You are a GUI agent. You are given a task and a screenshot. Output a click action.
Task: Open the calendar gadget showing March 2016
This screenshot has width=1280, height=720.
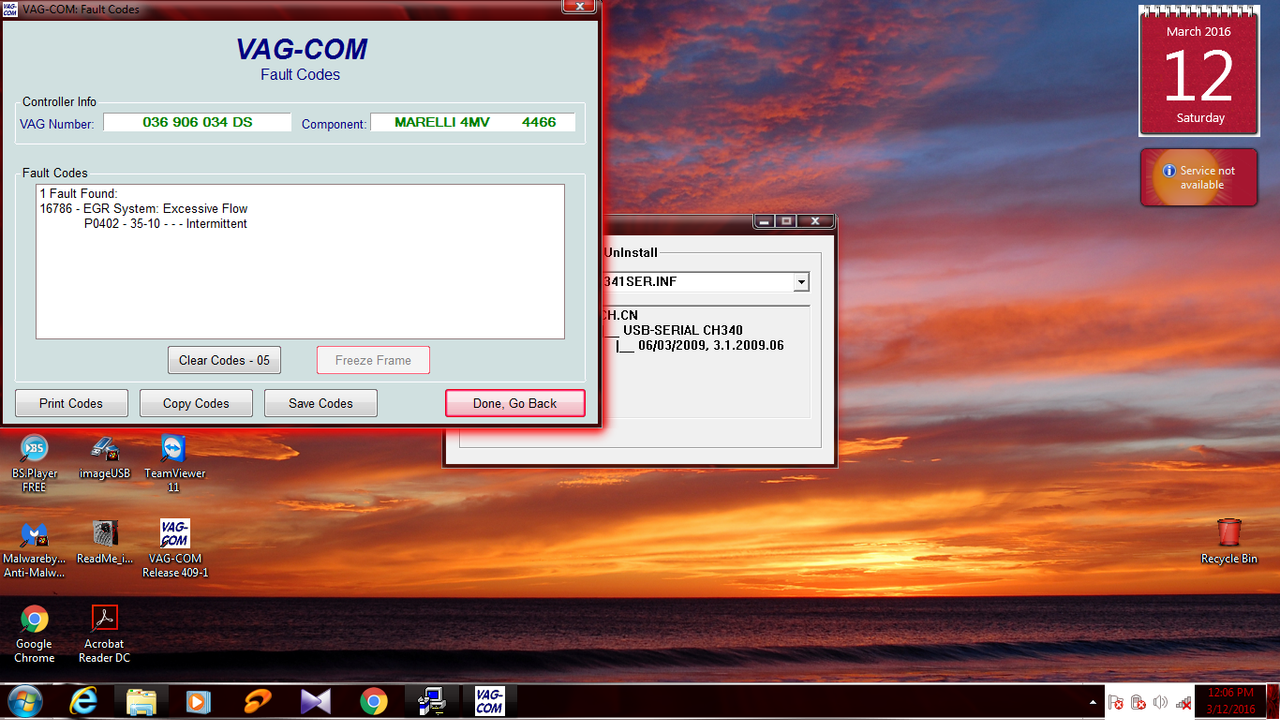tap(1200, 72)
